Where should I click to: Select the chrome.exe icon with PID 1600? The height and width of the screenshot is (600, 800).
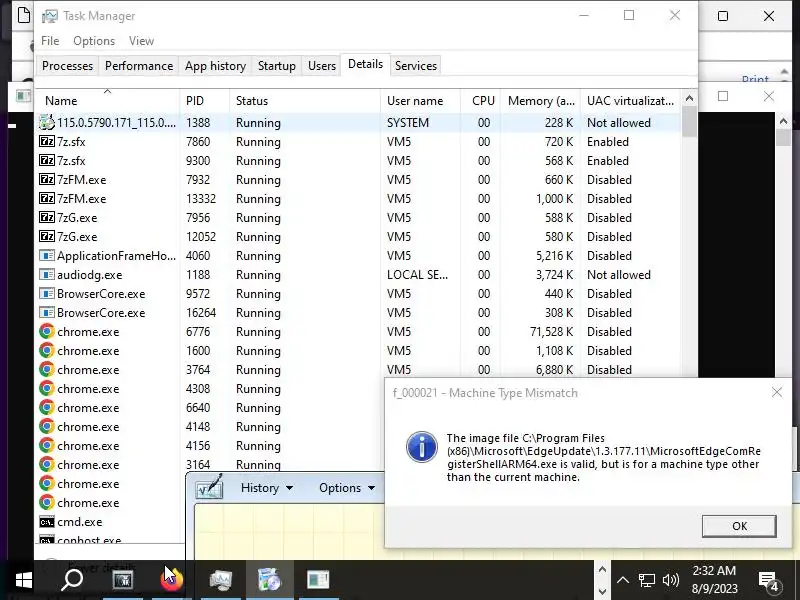tap(47, 351)
